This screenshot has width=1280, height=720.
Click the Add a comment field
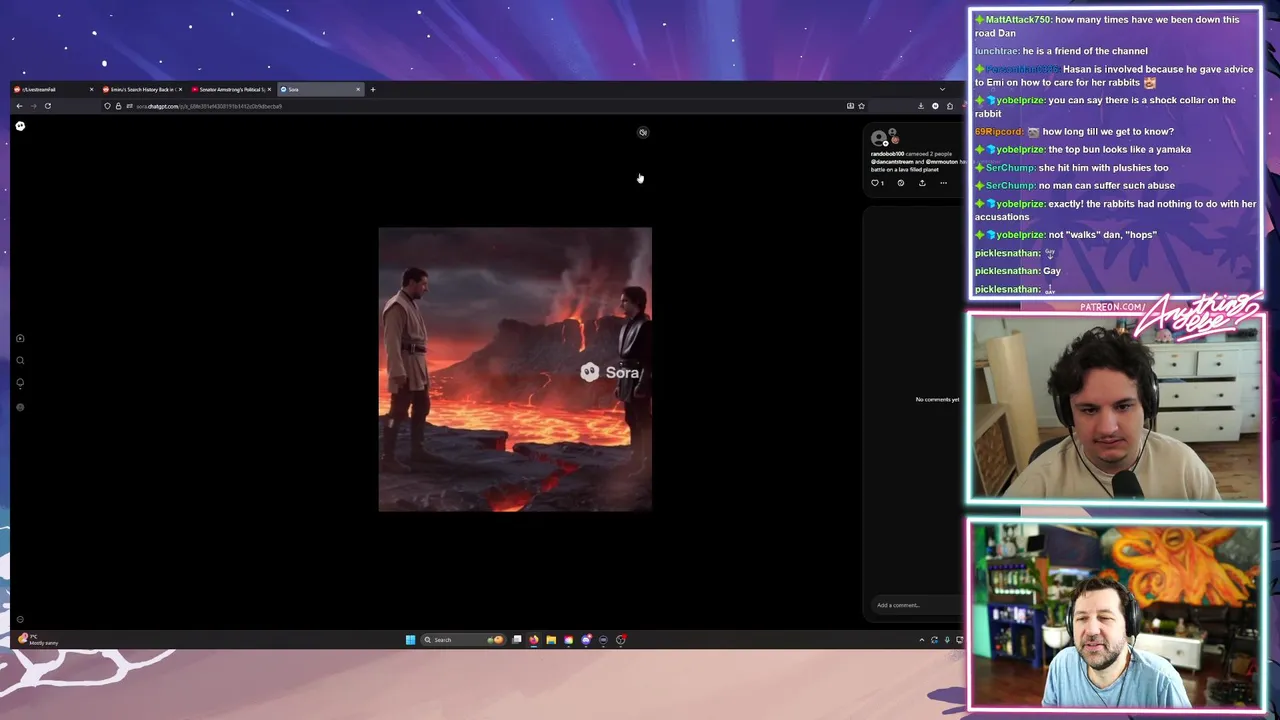click(916, 605)
